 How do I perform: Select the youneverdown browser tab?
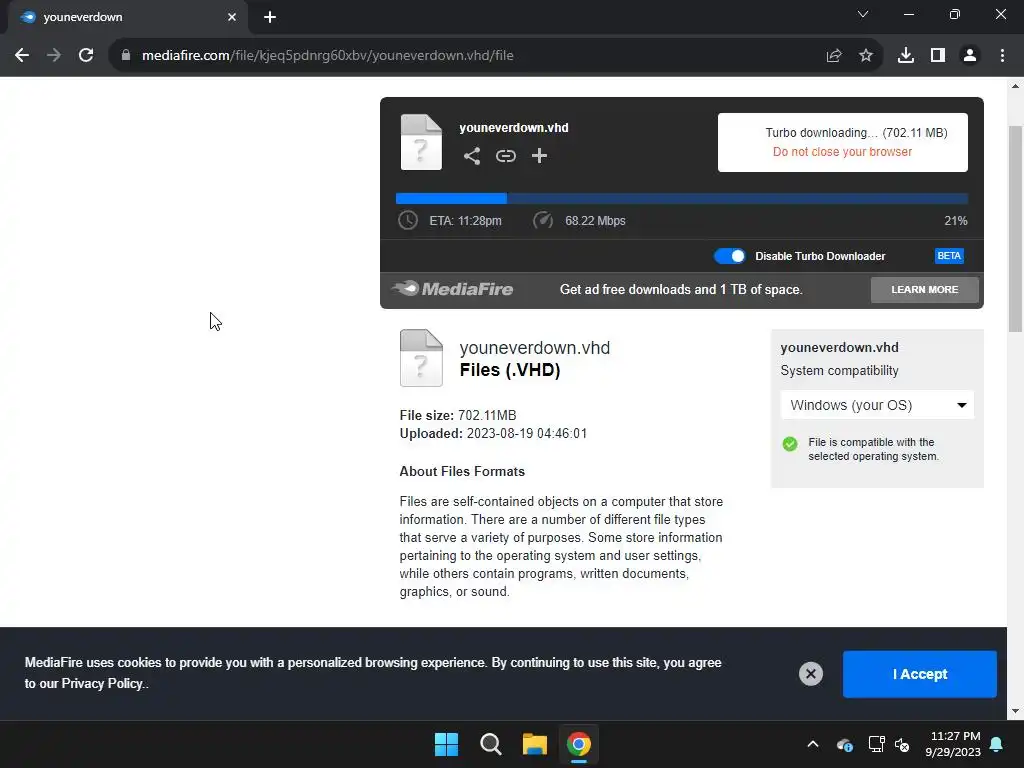[127, 17]
